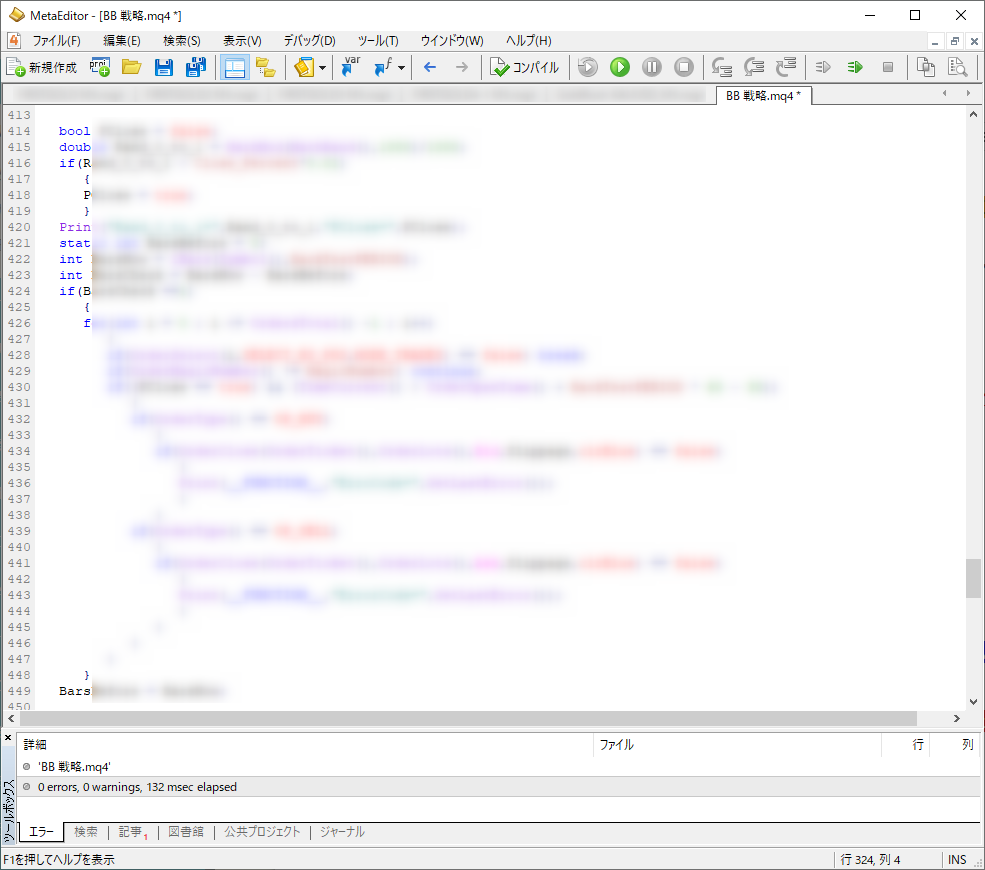The height and width of the screenshot is (870, 985).
Task: Close the toolbox panel with the X
Action: point(8,738)
